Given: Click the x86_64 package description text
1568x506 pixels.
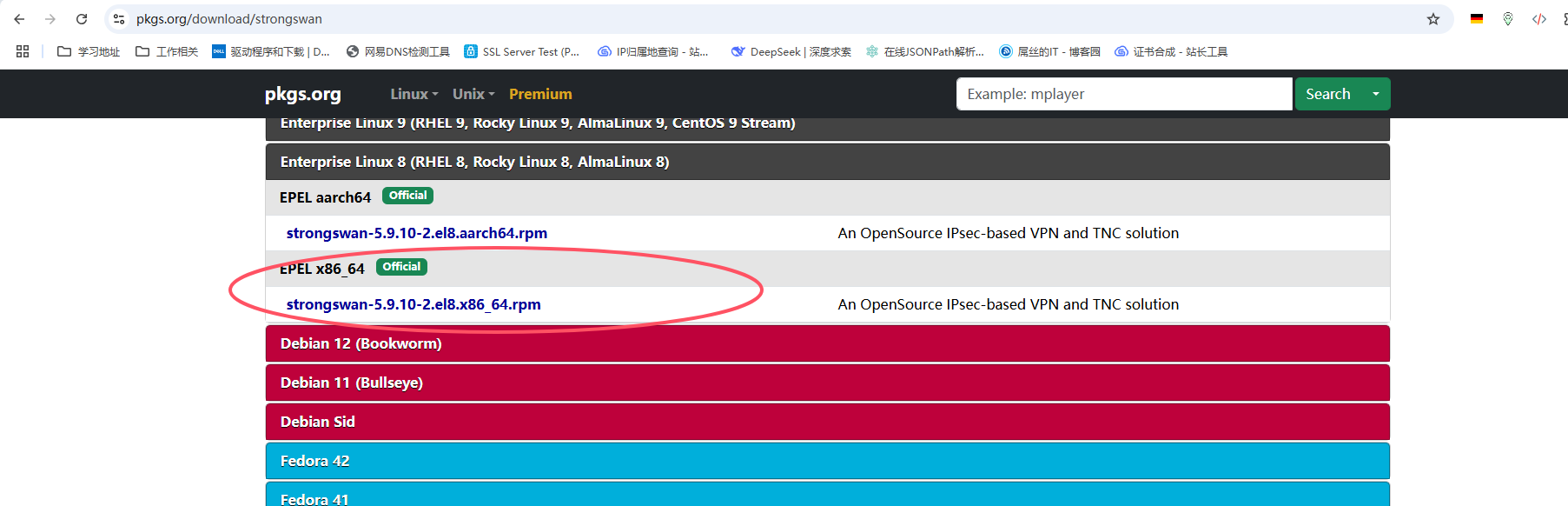Looking at the screenshot, I should (1009, 304).
